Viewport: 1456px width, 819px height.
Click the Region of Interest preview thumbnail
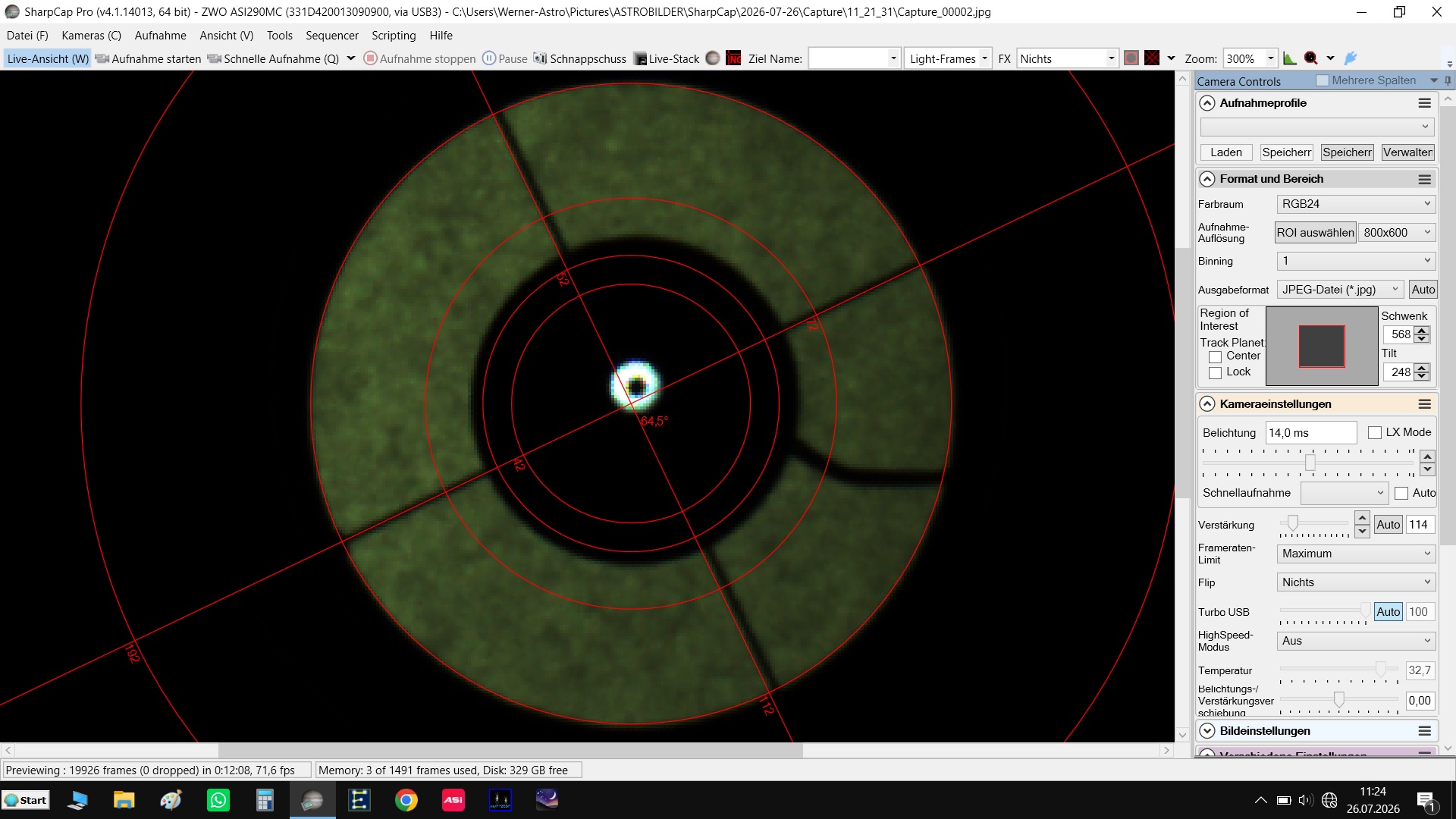tap(1322, 346)
